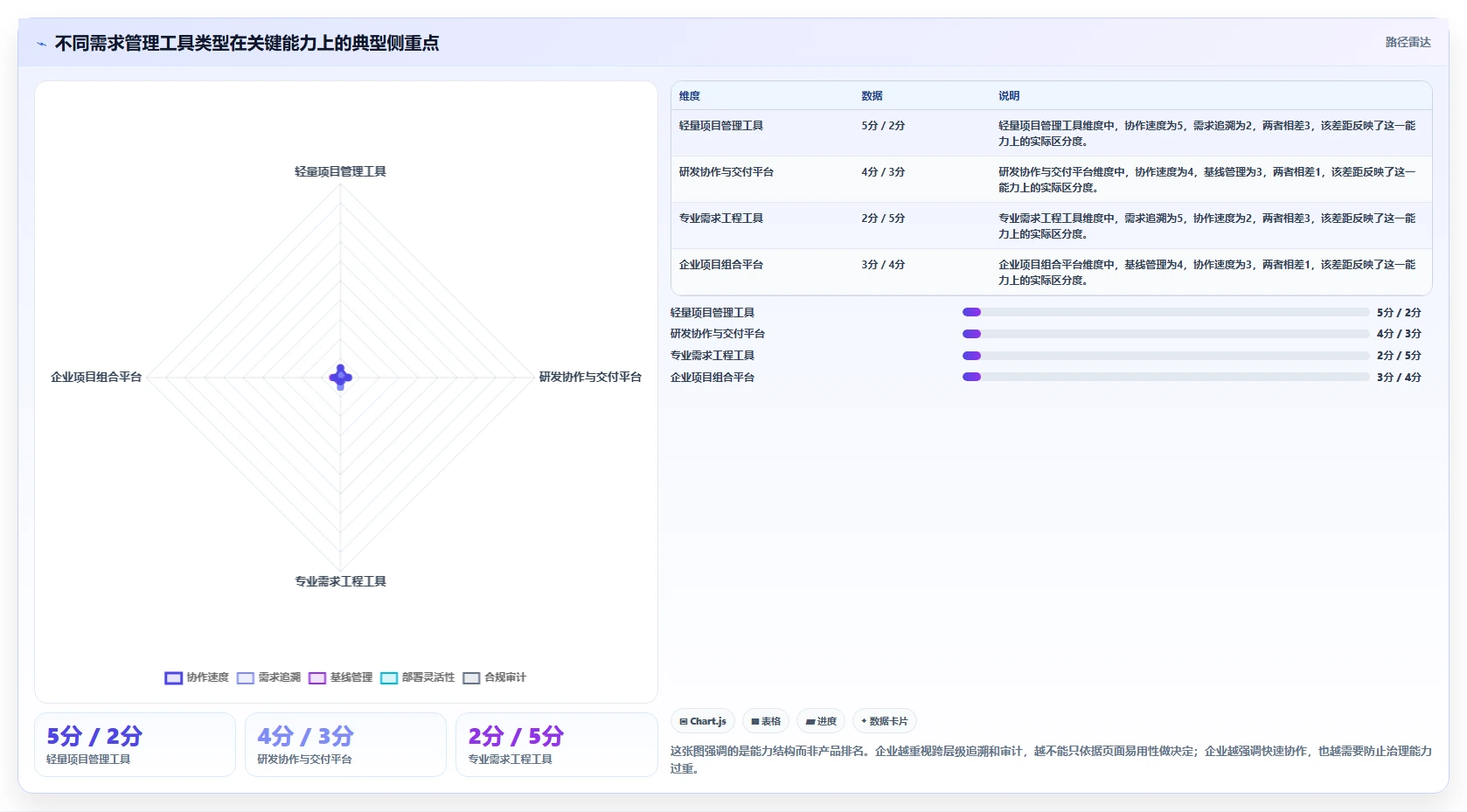Click the 专业需求工程工具 progress row label
The width and height of the screenshot is (1467, 812).
[713, 356]
